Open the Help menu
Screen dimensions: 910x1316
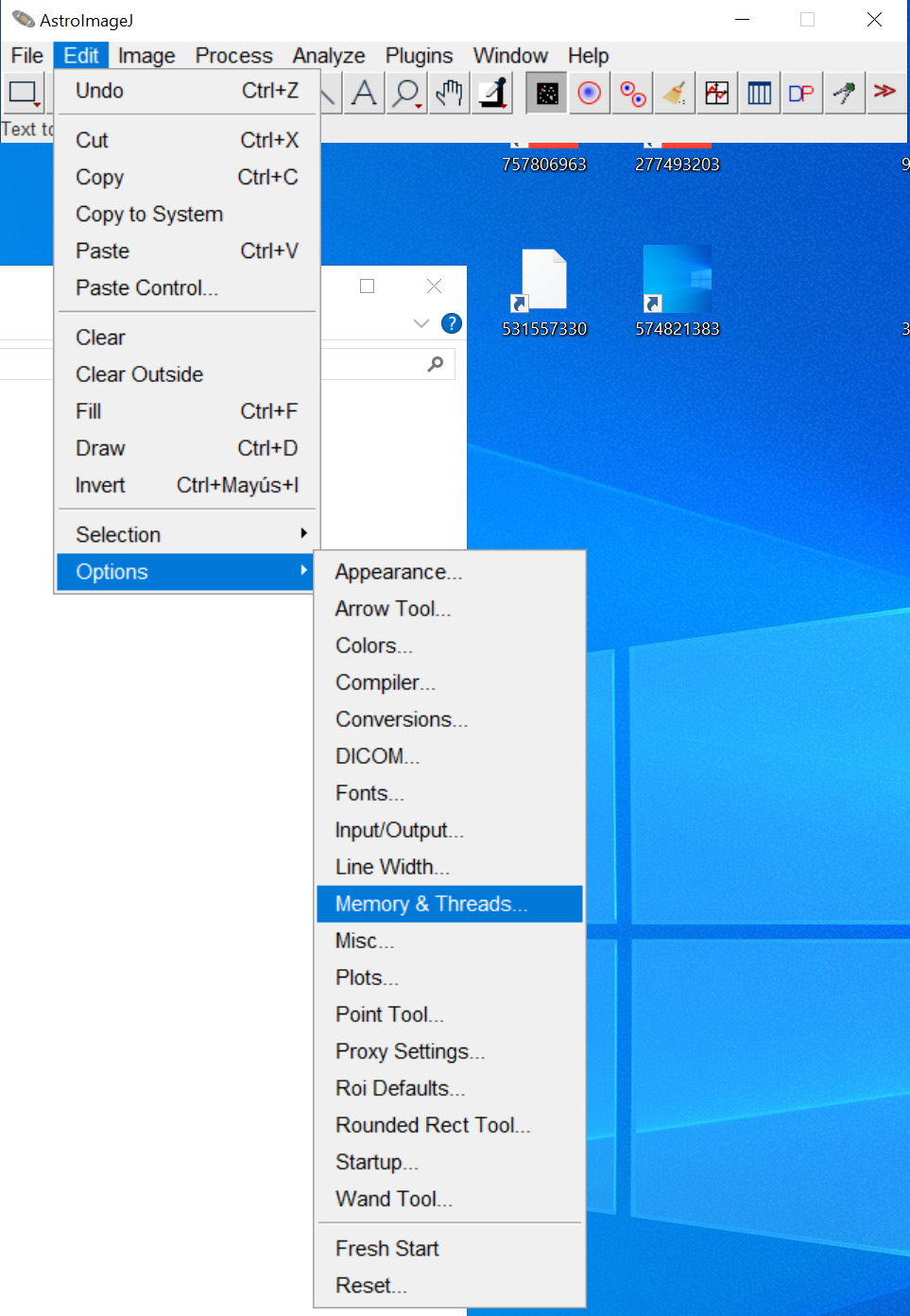coord(588,56)
